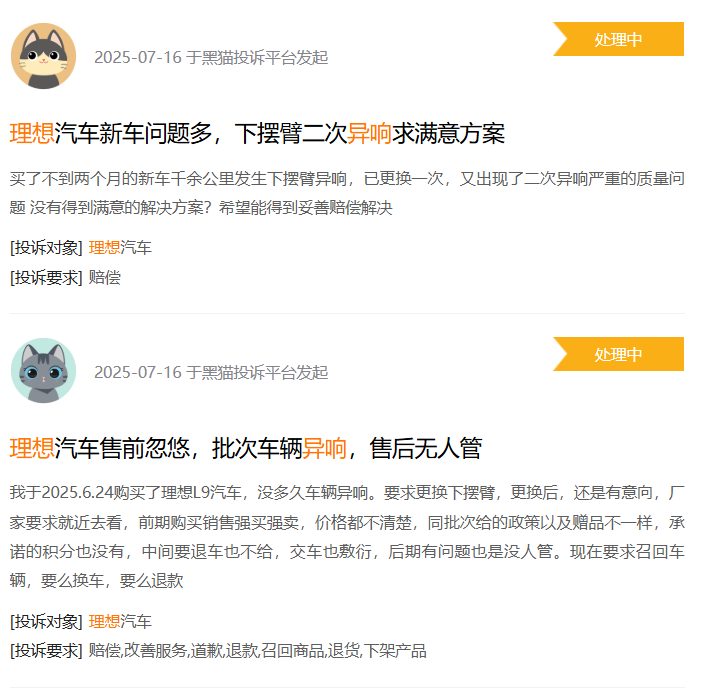The width and height of the screenshot is (705, 693).
Task: Click the first post date 2025-07-16 于黑猫投诉平台发起
Action: coord(211,58)
